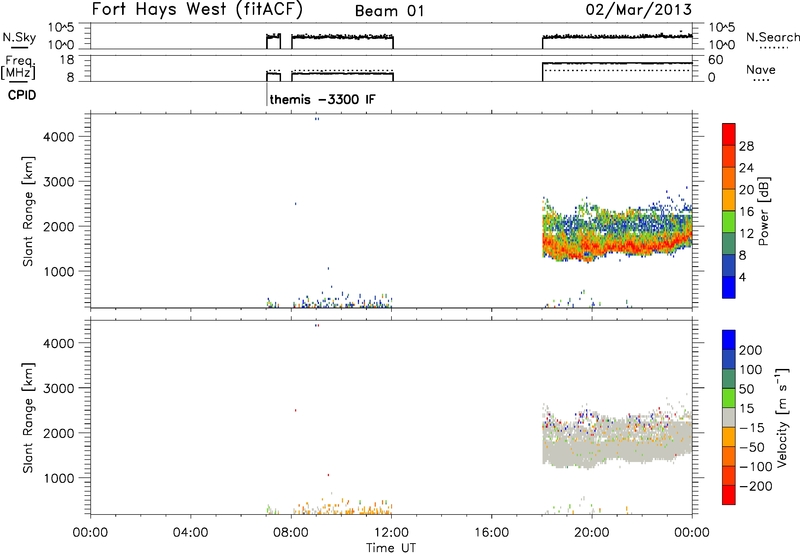Screen dimensions: 800x554
Task: Click the 'N.Sky' axis label
Action: coord(19,37)
